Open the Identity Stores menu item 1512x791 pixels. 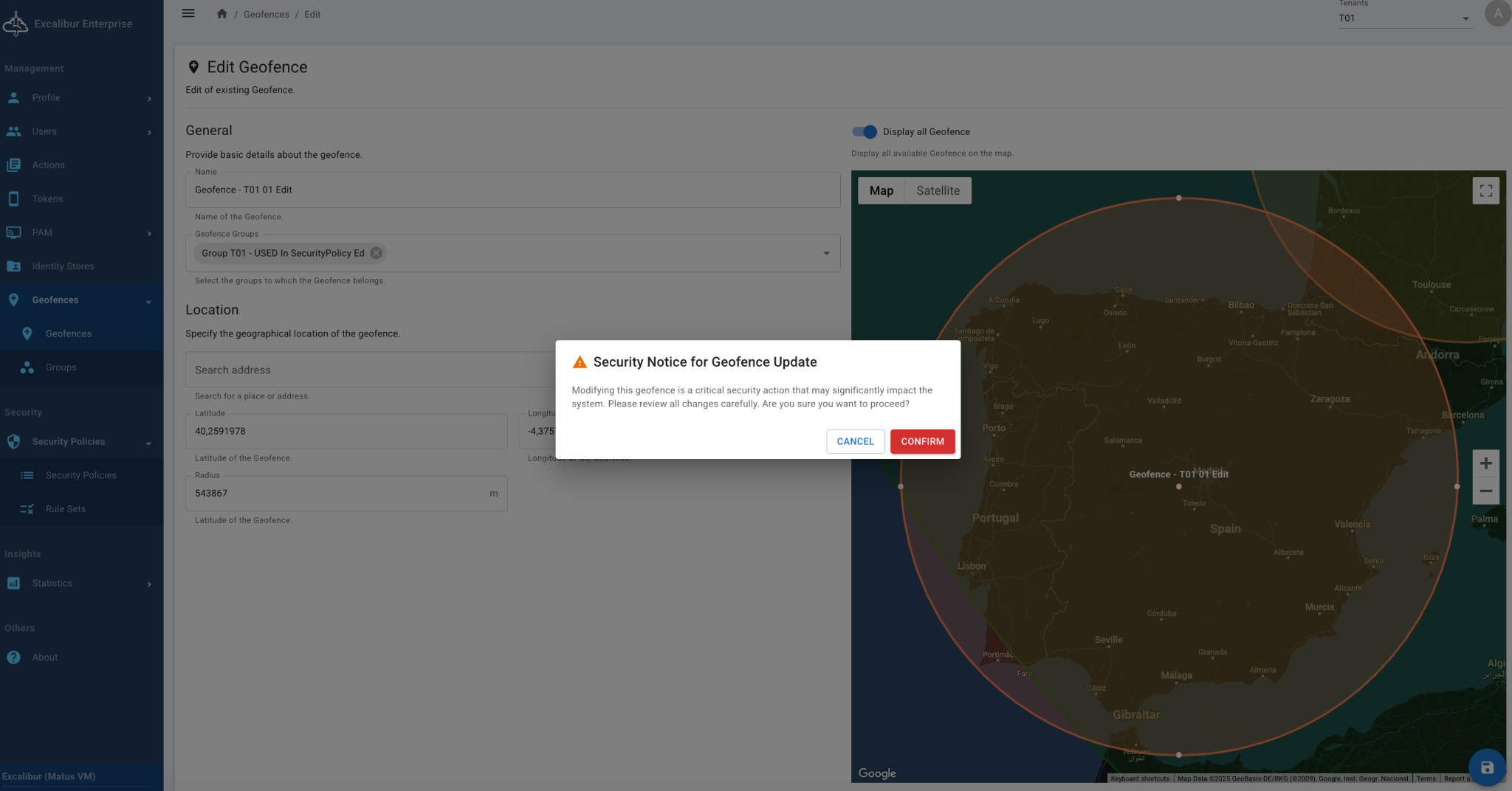click(x=81, y=266)
